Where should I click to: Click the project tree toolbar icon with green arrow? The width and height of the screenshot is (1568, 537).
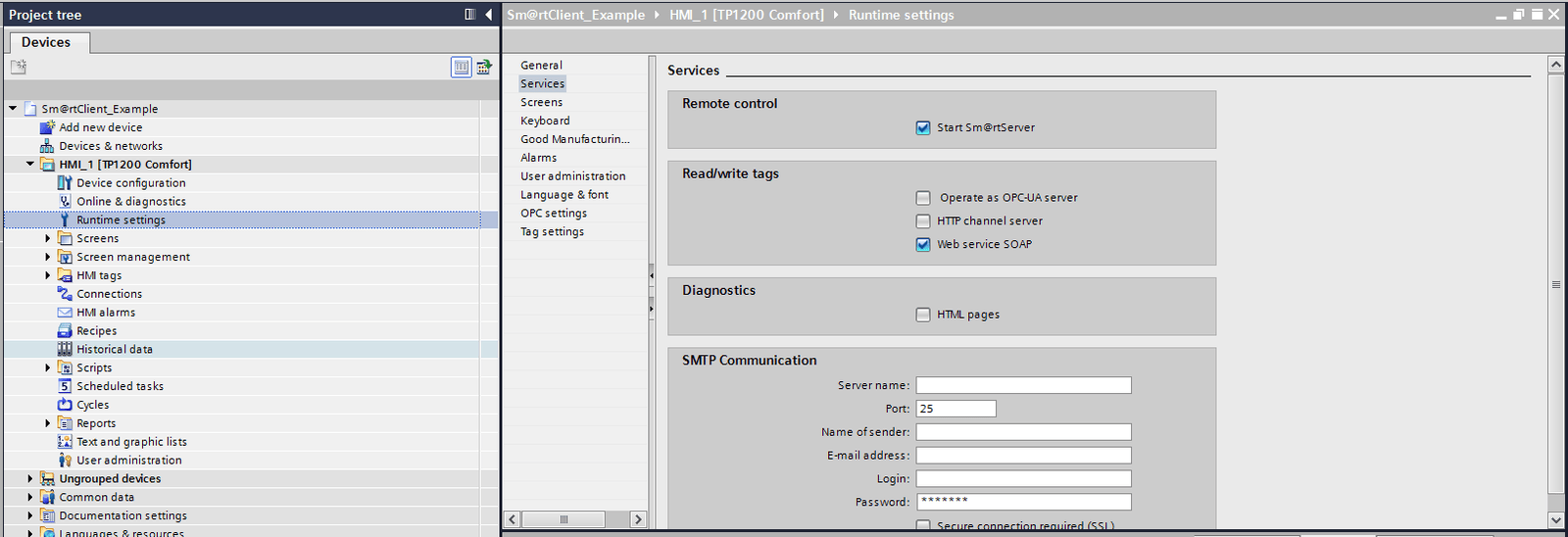coord(484,67)
